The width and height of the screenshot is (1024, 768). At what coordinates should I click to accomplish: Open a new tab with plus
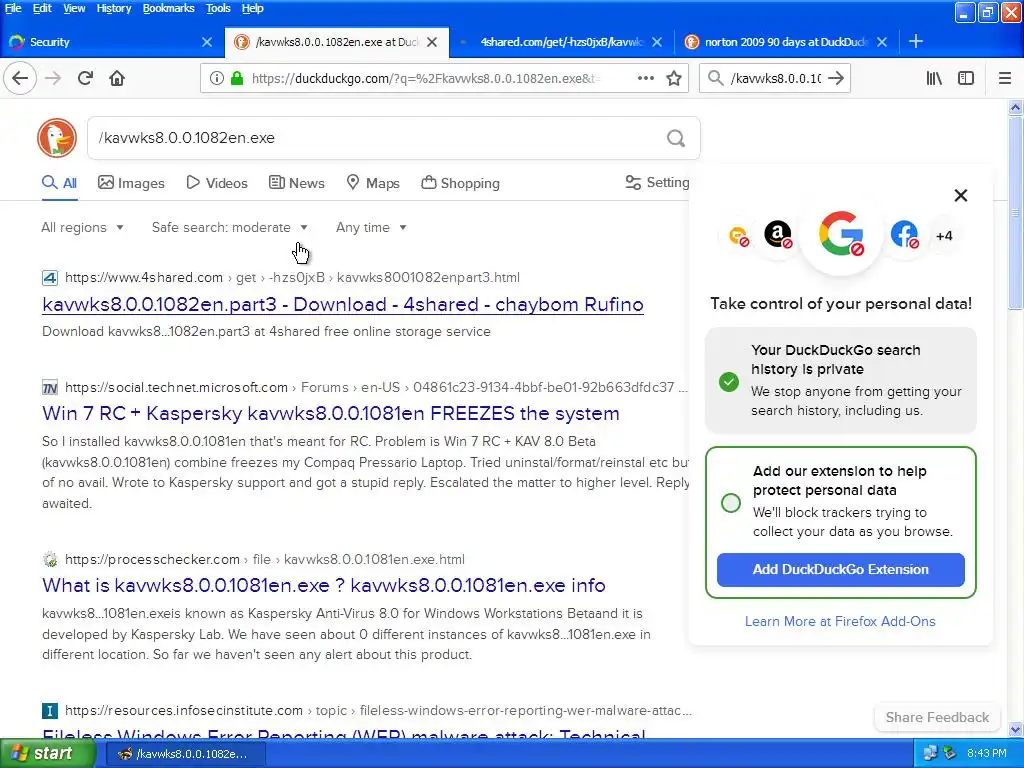(x=916, y=41)
